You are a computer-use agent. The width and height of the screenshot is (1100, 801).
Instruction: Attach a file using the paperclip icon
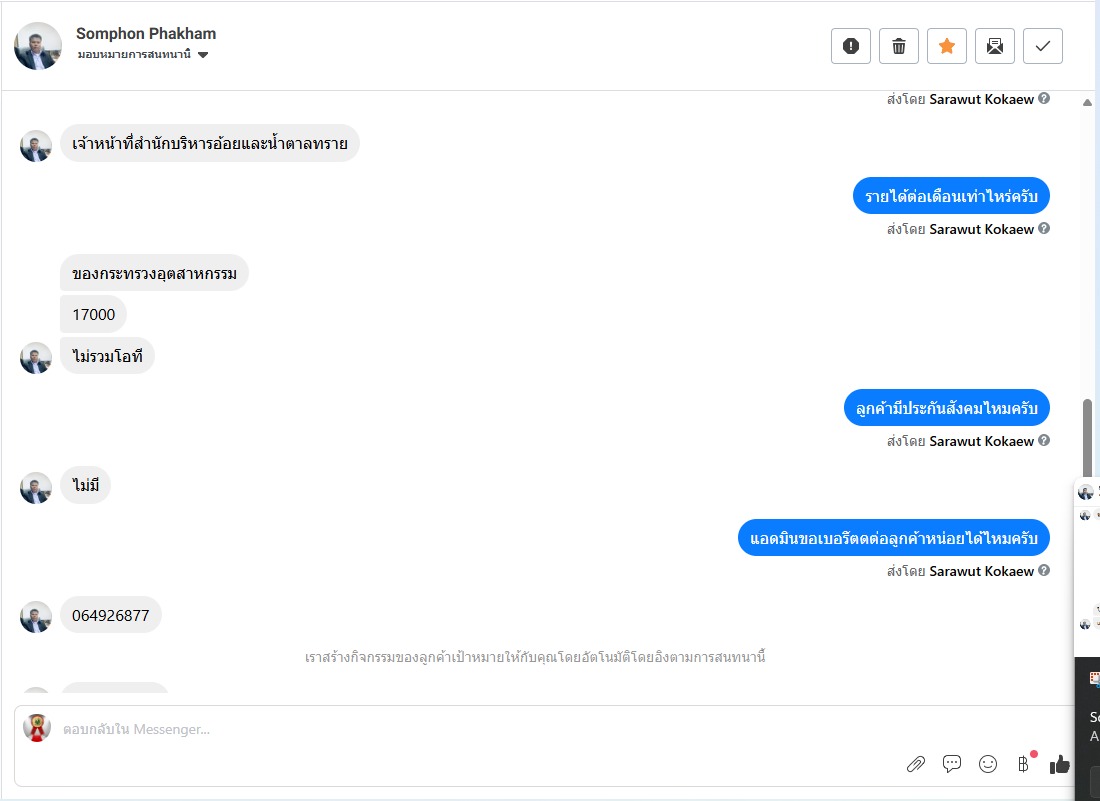coord(916,764)
